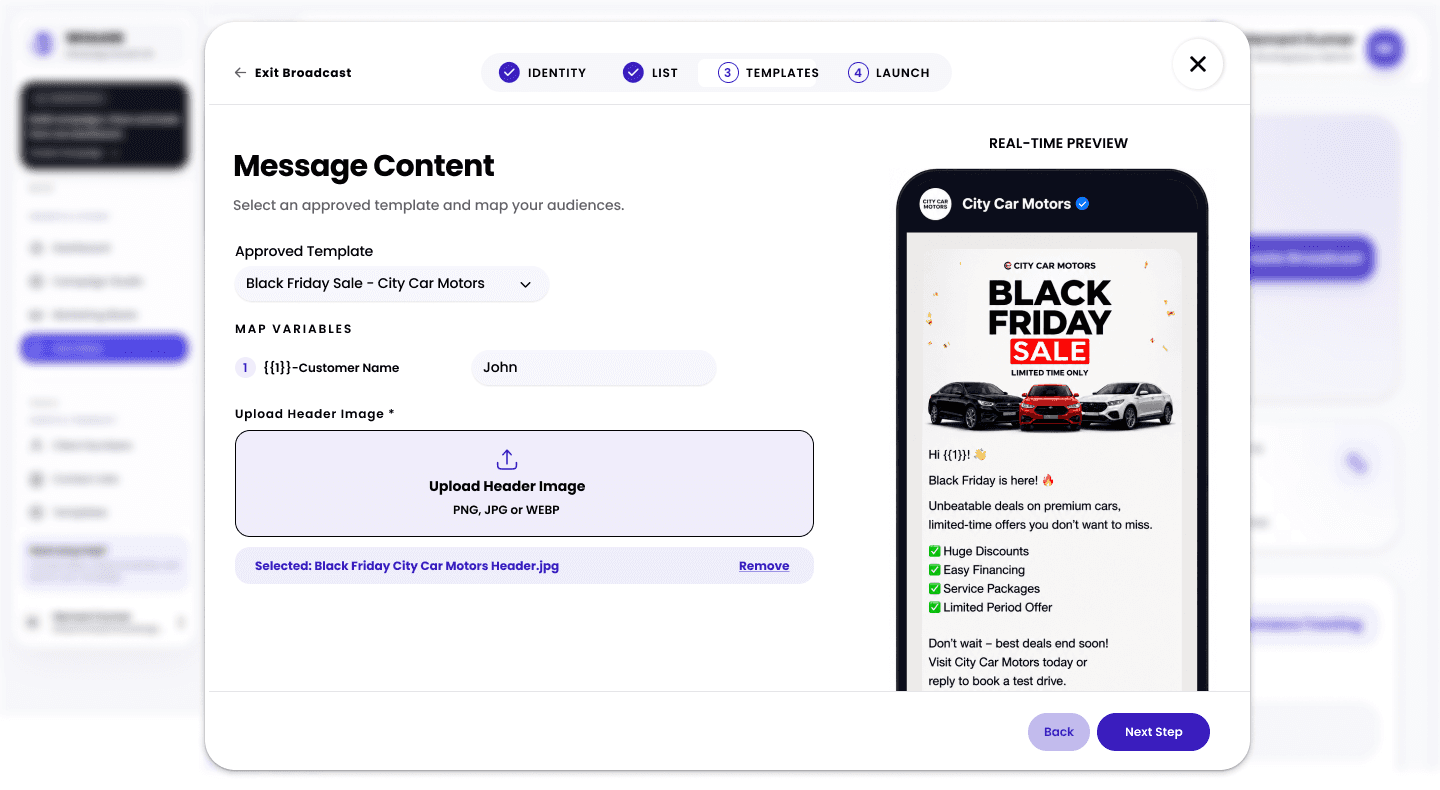Proceed with the Next Step button
1440x790 pixels.
click(1153, 732)
